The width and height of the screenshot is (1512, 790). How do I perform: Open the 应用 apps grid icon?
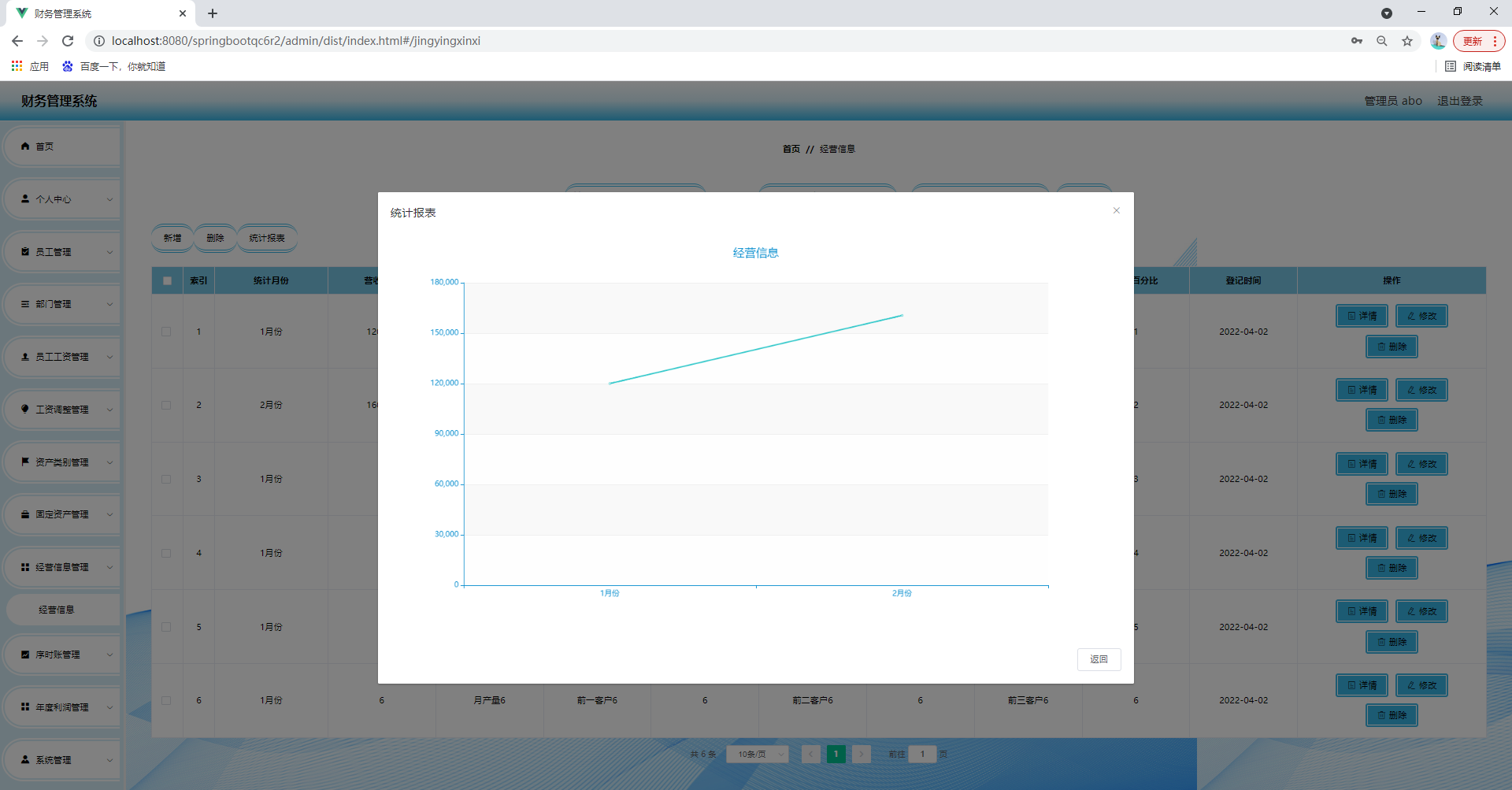pos(17,66)
